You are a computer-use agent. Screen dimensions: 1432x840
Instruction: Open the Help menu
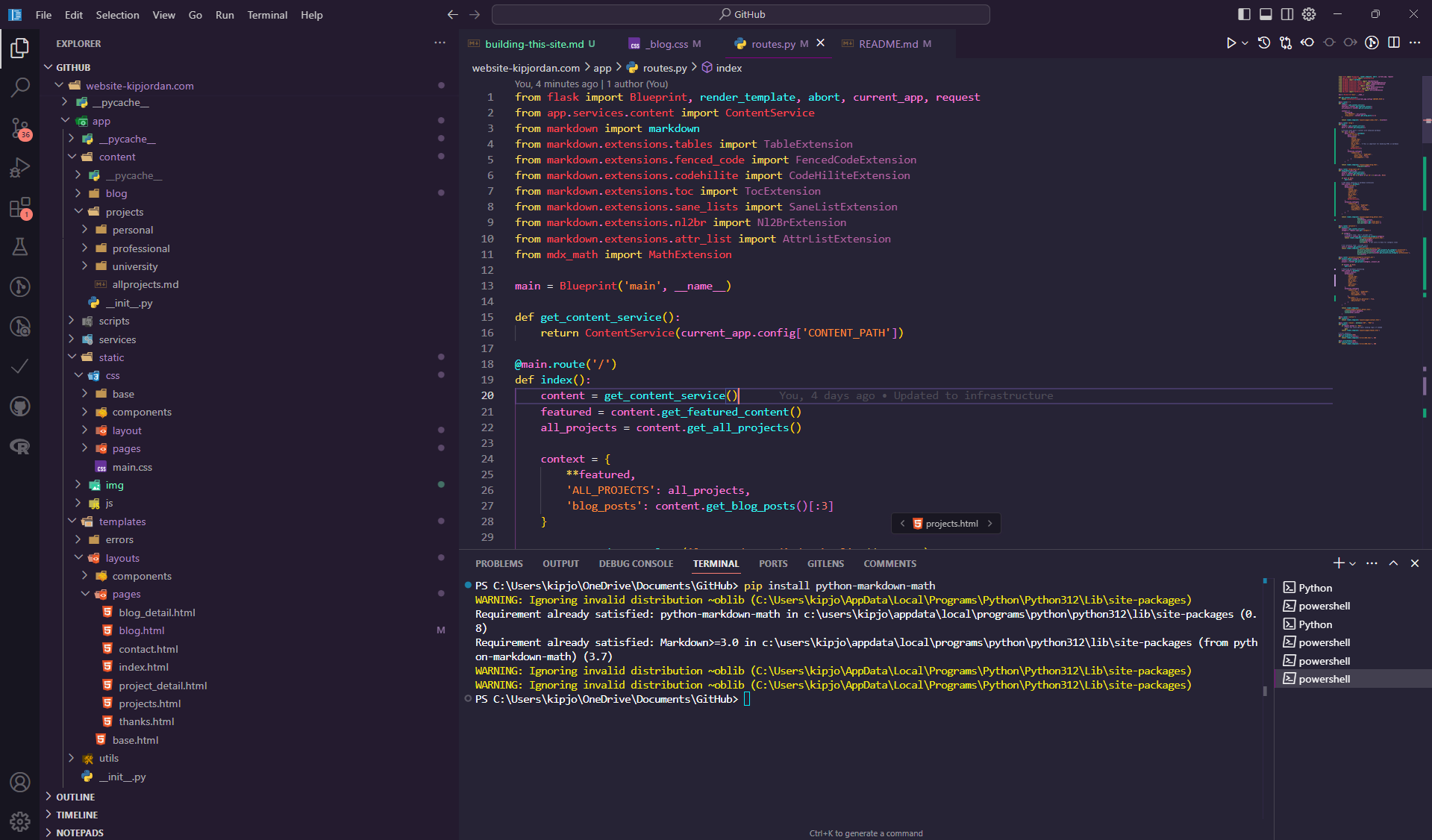[x=311, y=15]
